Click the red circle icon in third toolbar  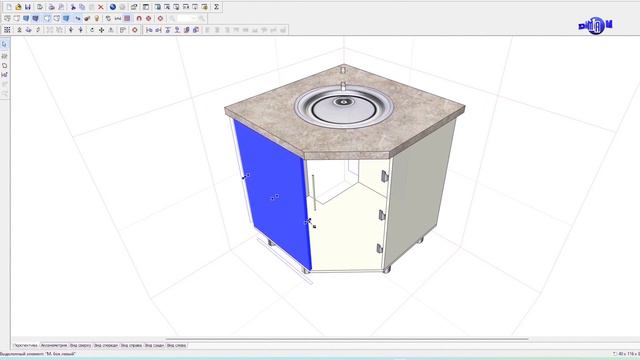point(135,30)
